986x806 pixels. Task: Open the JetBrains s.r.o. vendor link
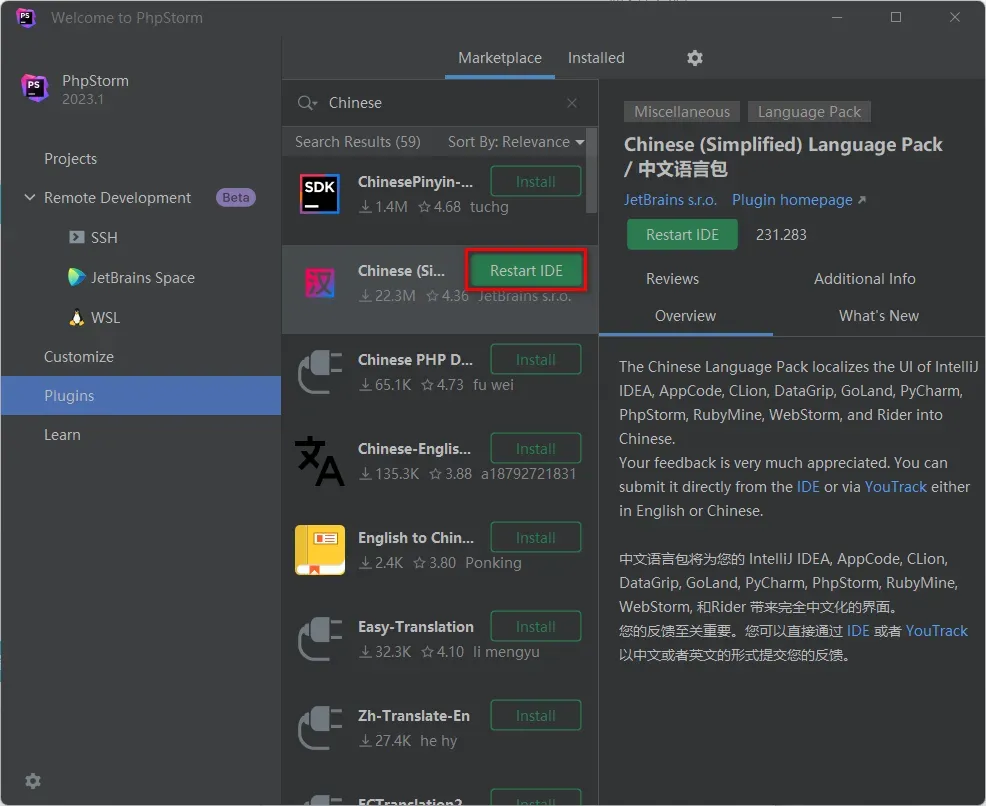670,200
